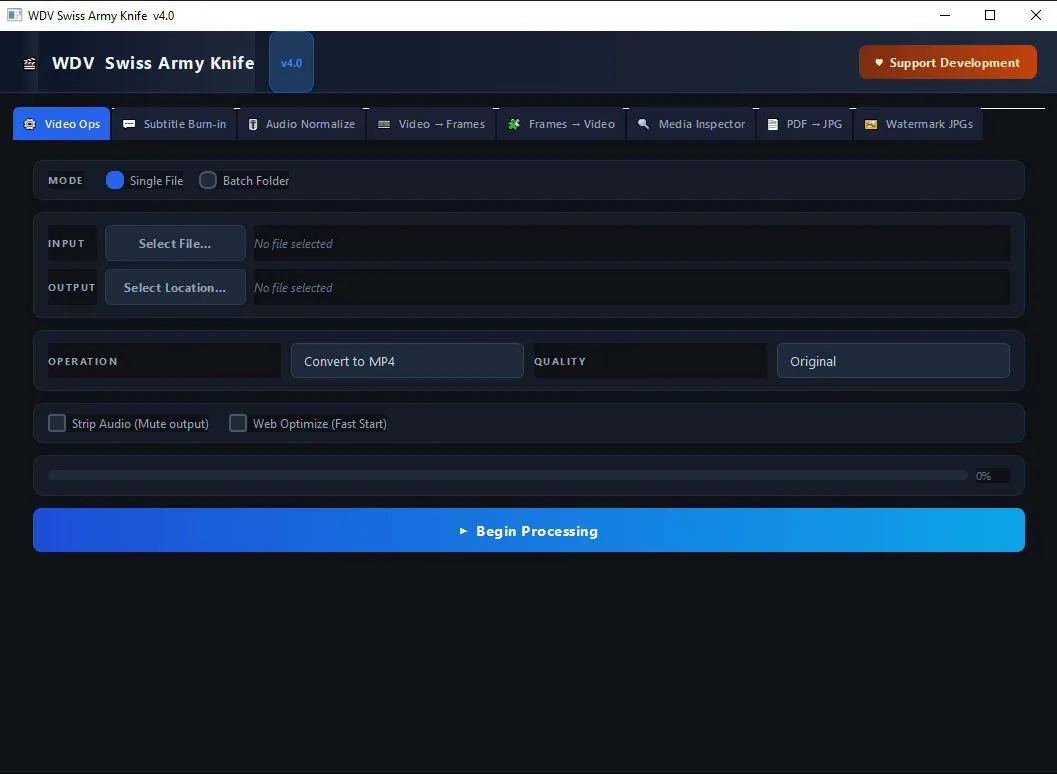The height and width of the screenshot is (774, 1057).
Task: Click the input path field showing No file selected
Action: pos(632,243)
